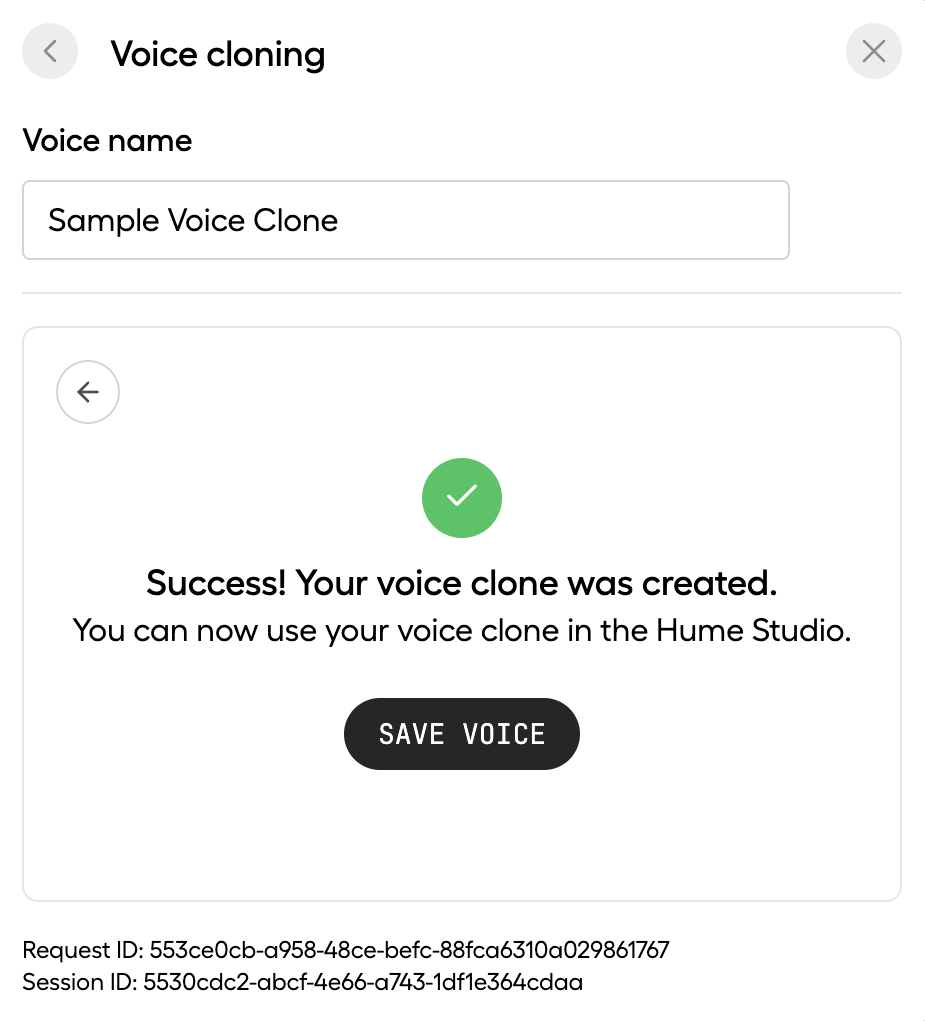The image size is (925, 1021).
Task: Click the circled left-arrow in the success card
Action: 88,392
